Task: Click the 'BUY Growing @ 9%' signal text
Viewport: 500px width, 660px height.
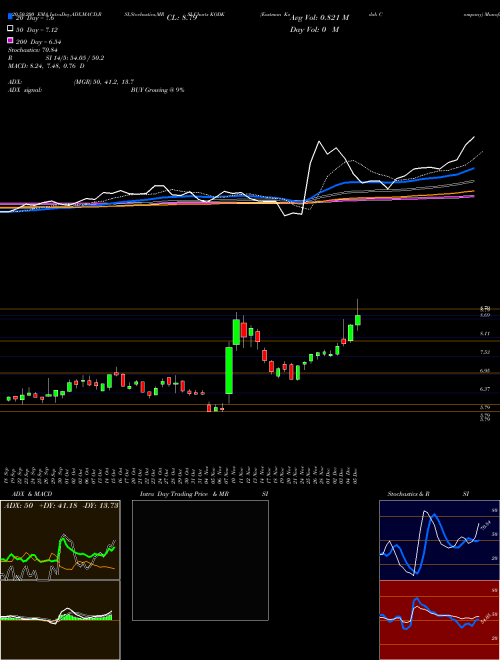Action: [x=157, y=90]
